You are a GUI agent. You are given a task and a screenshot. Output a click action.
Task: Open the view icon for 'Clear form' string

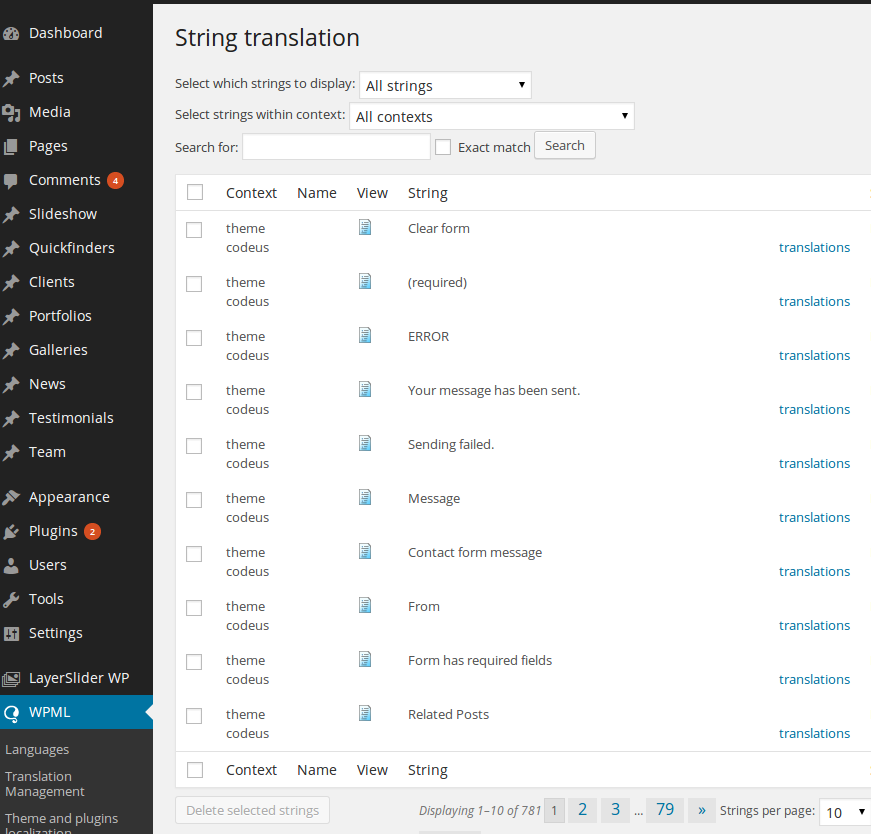click(365, 227)
